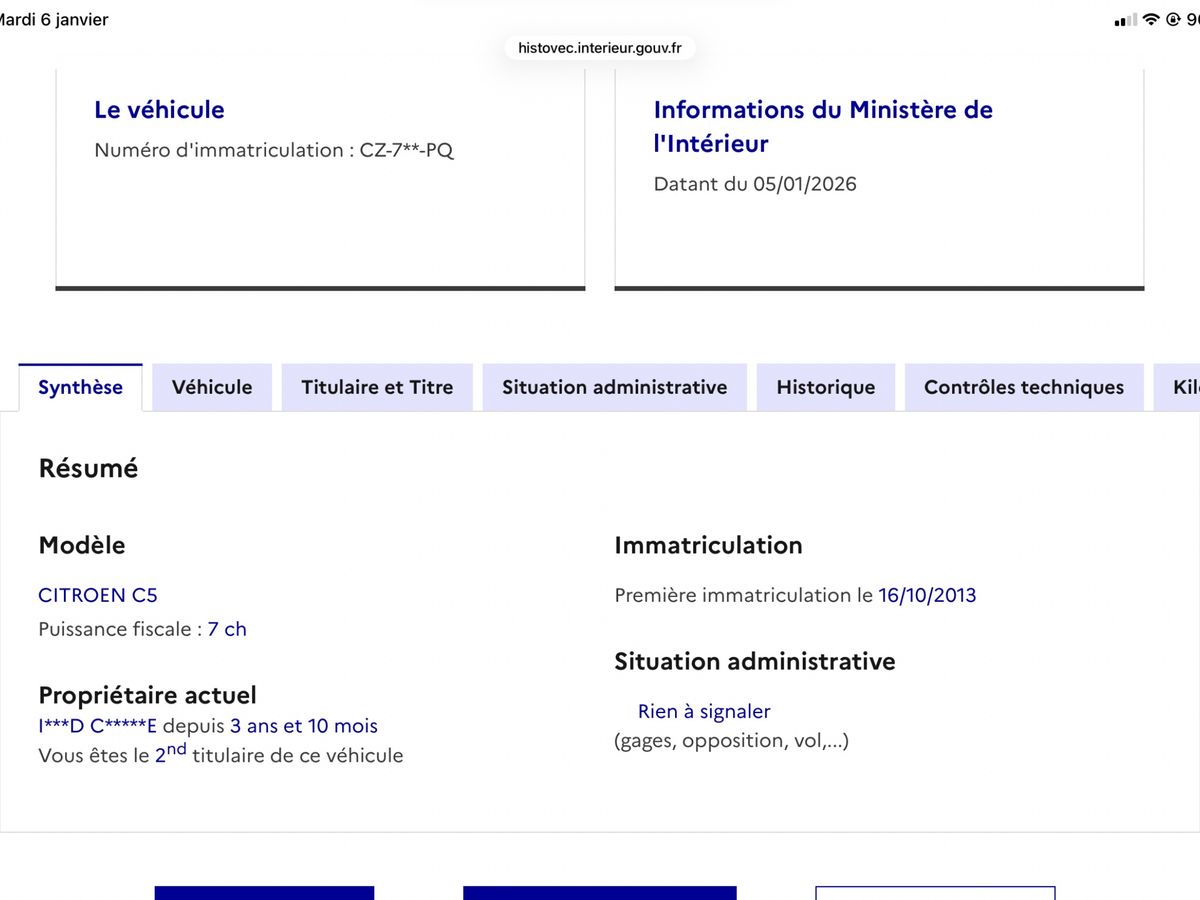
Task: Open the CITROEN C5 model link
Action: pyautogui.click(x=97, y=595)
